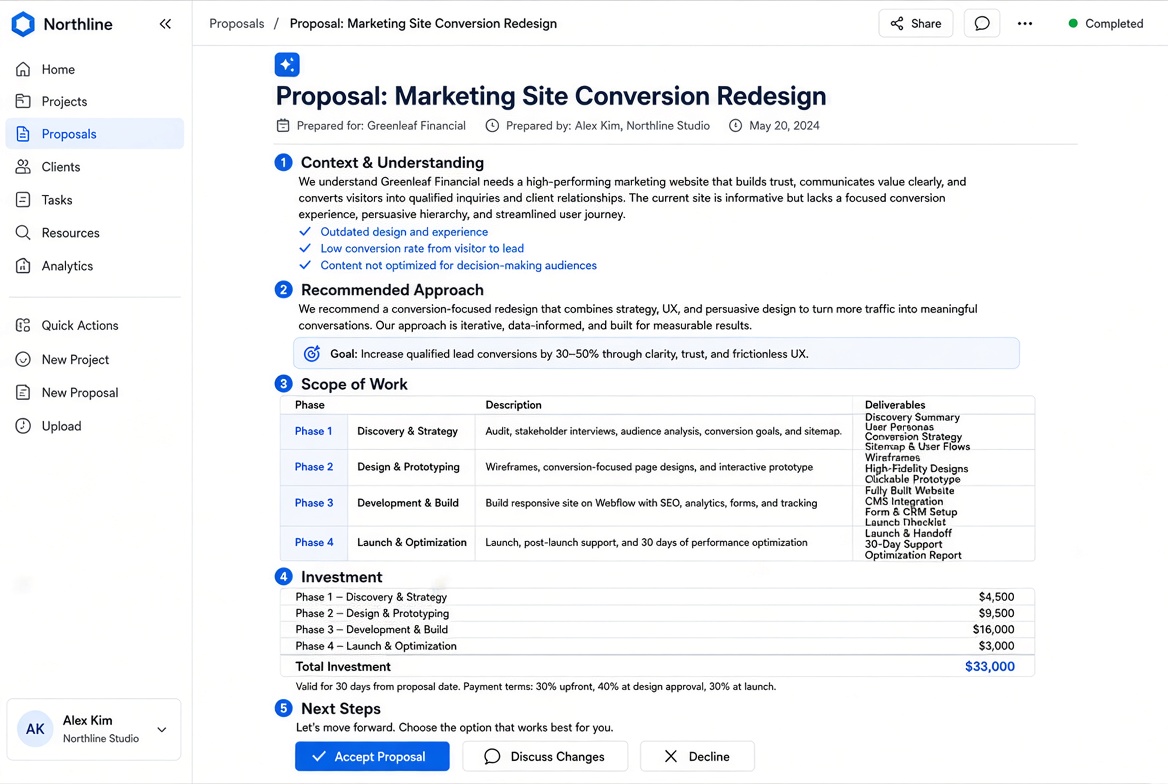Open Home in the sidebar

click(95, 69)
